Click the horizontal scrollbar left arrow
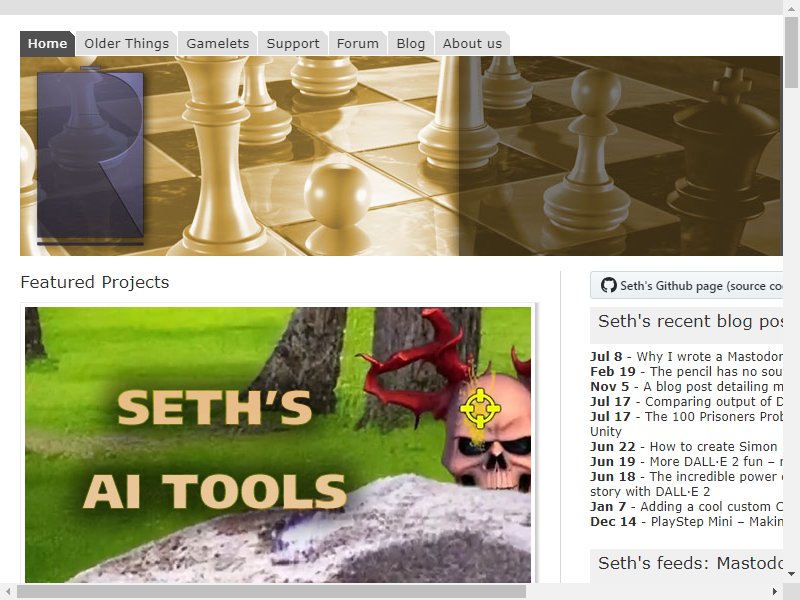 (8, 591)
